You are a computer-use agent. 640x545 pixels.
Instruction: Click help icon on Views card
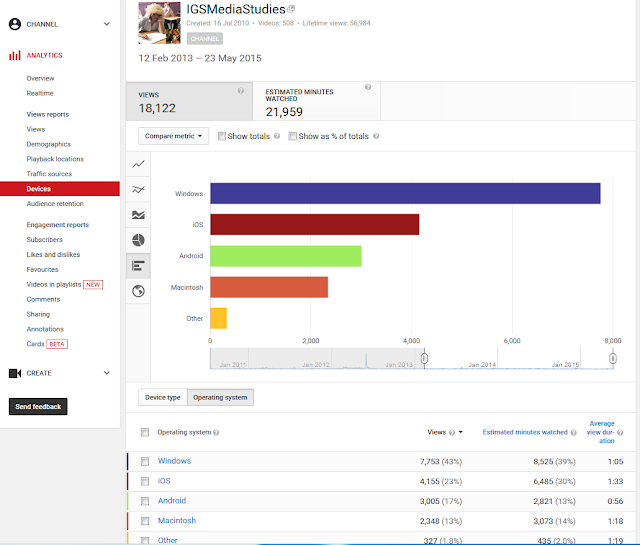[x=241, y=91]
